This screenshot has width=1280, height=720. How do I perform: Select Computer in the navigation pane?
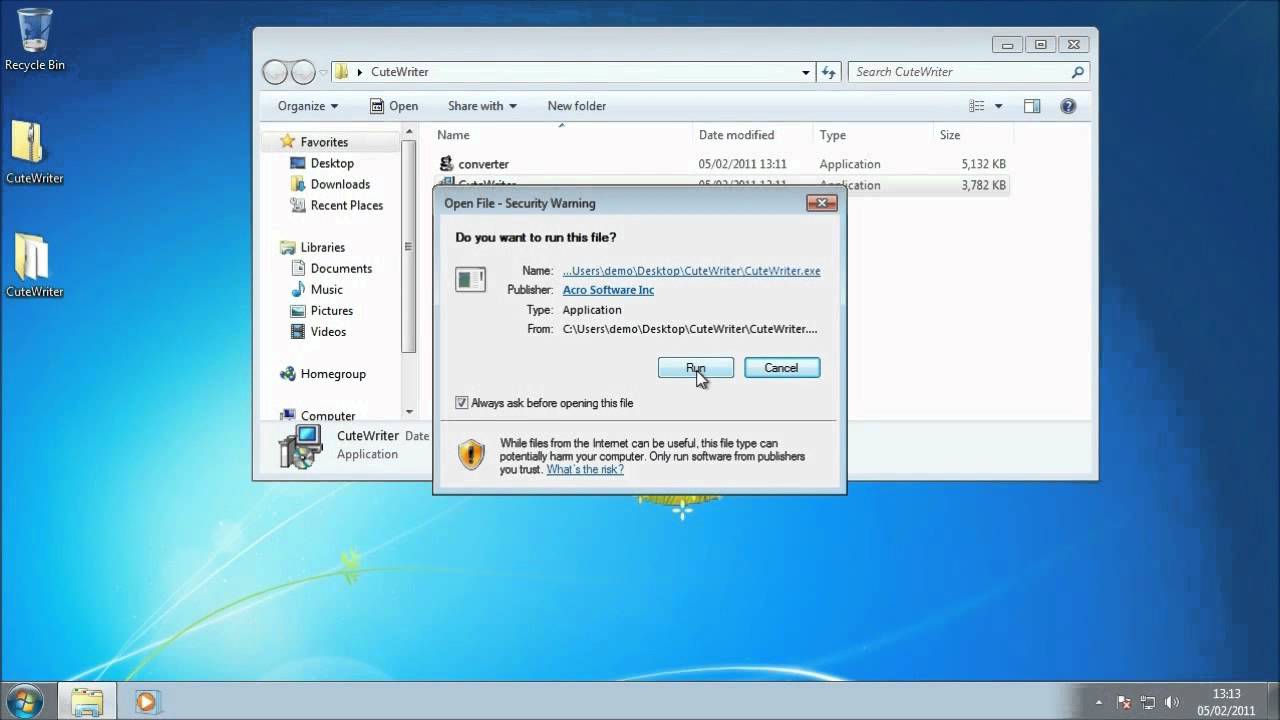point(328,416)
